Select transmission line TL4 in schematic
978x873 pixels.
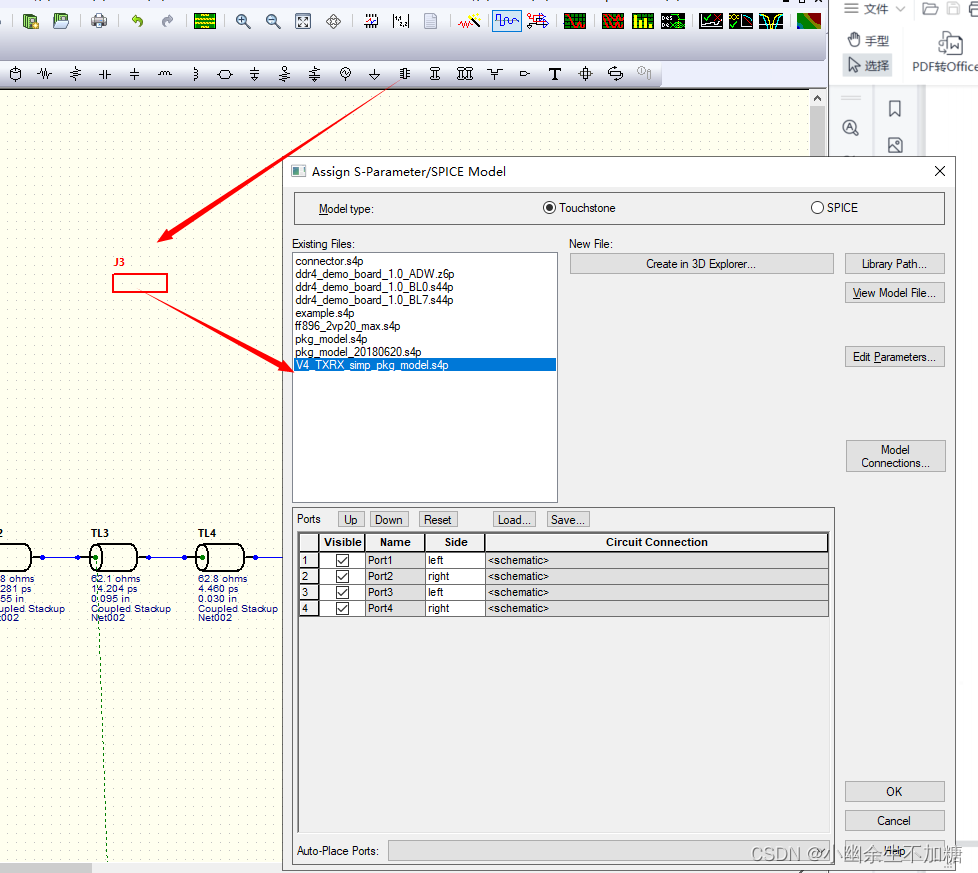point(220,557)
